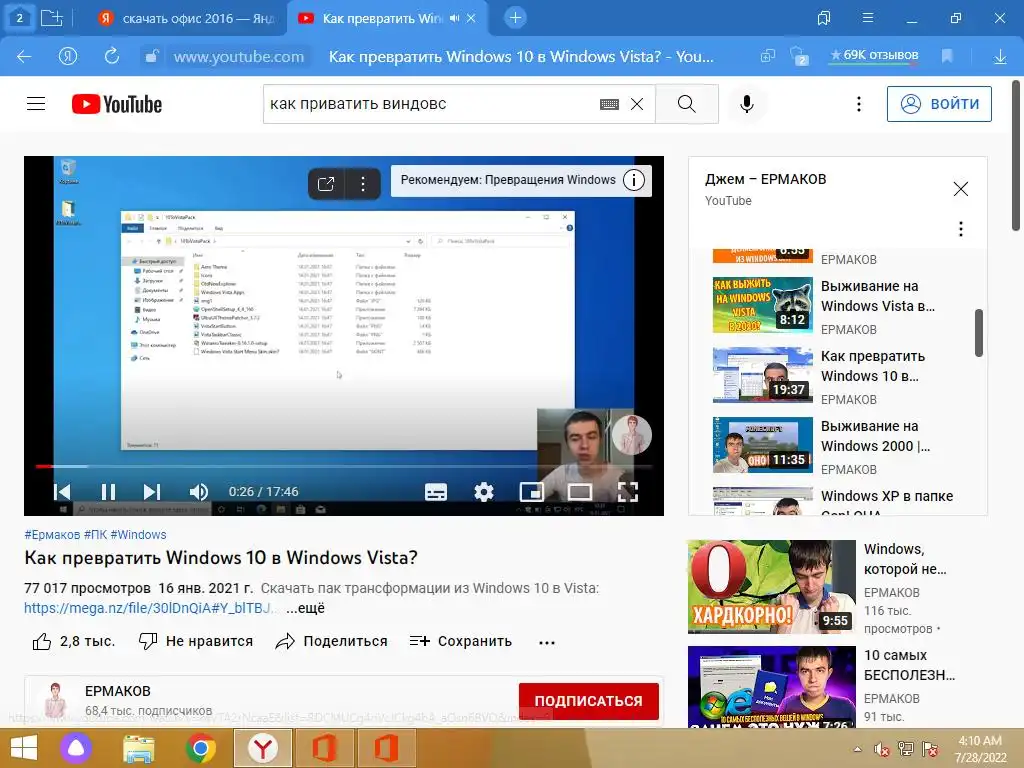
Task: Open YouTube settings three-dot menu
Action: point(859,104)
